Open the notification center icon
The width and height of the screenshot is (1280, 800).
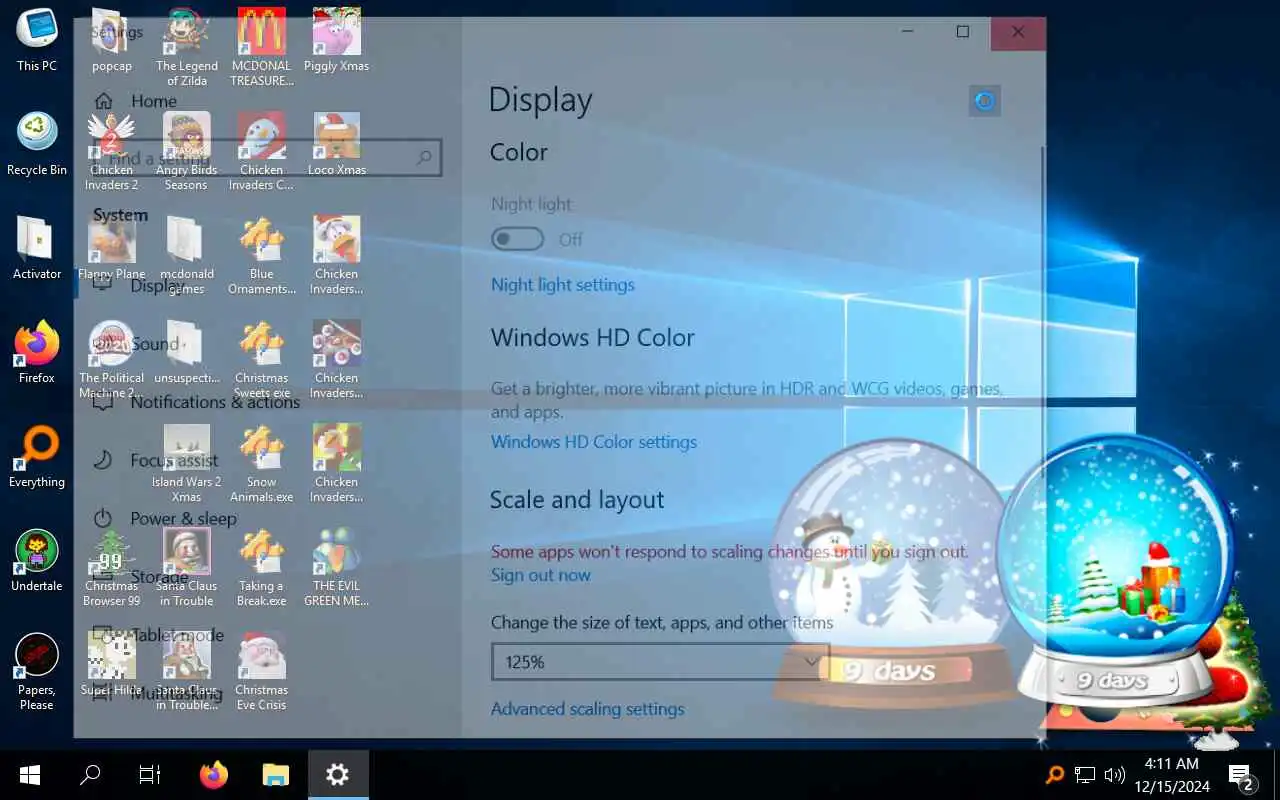point(1241,775)
